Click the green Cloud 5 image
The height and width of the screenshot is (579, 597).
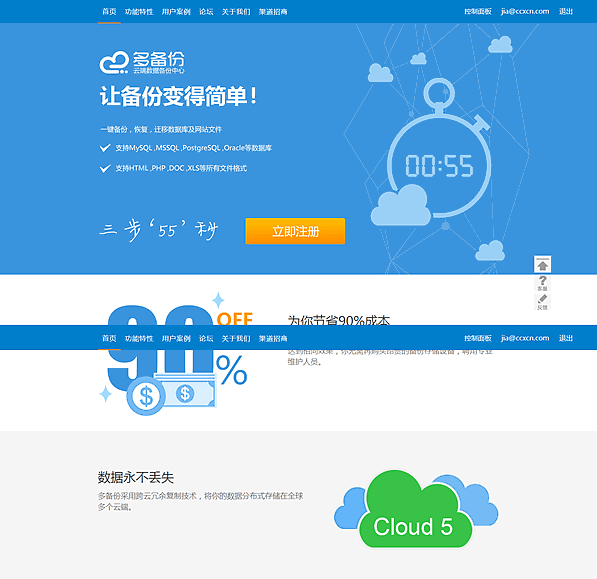click(x=416, y=509)
